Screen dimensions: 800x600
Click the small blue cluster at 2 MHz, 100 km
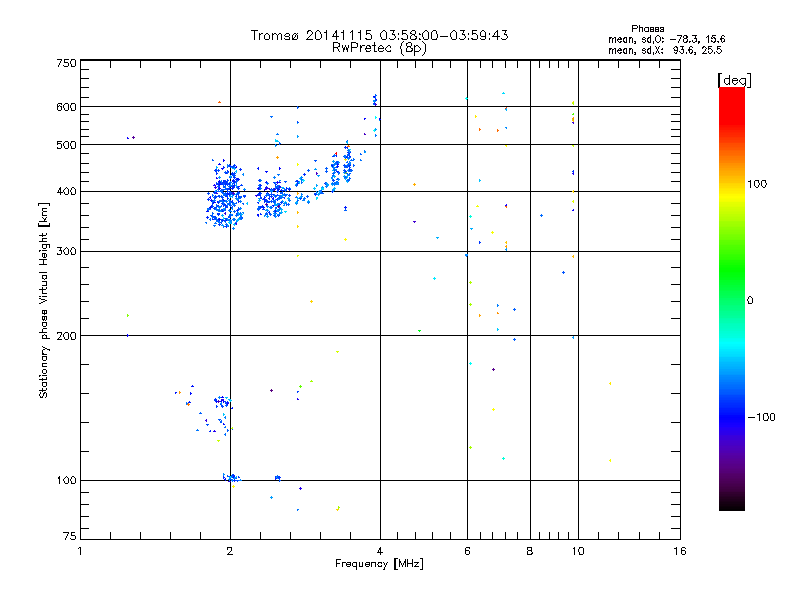coord(232,478)
